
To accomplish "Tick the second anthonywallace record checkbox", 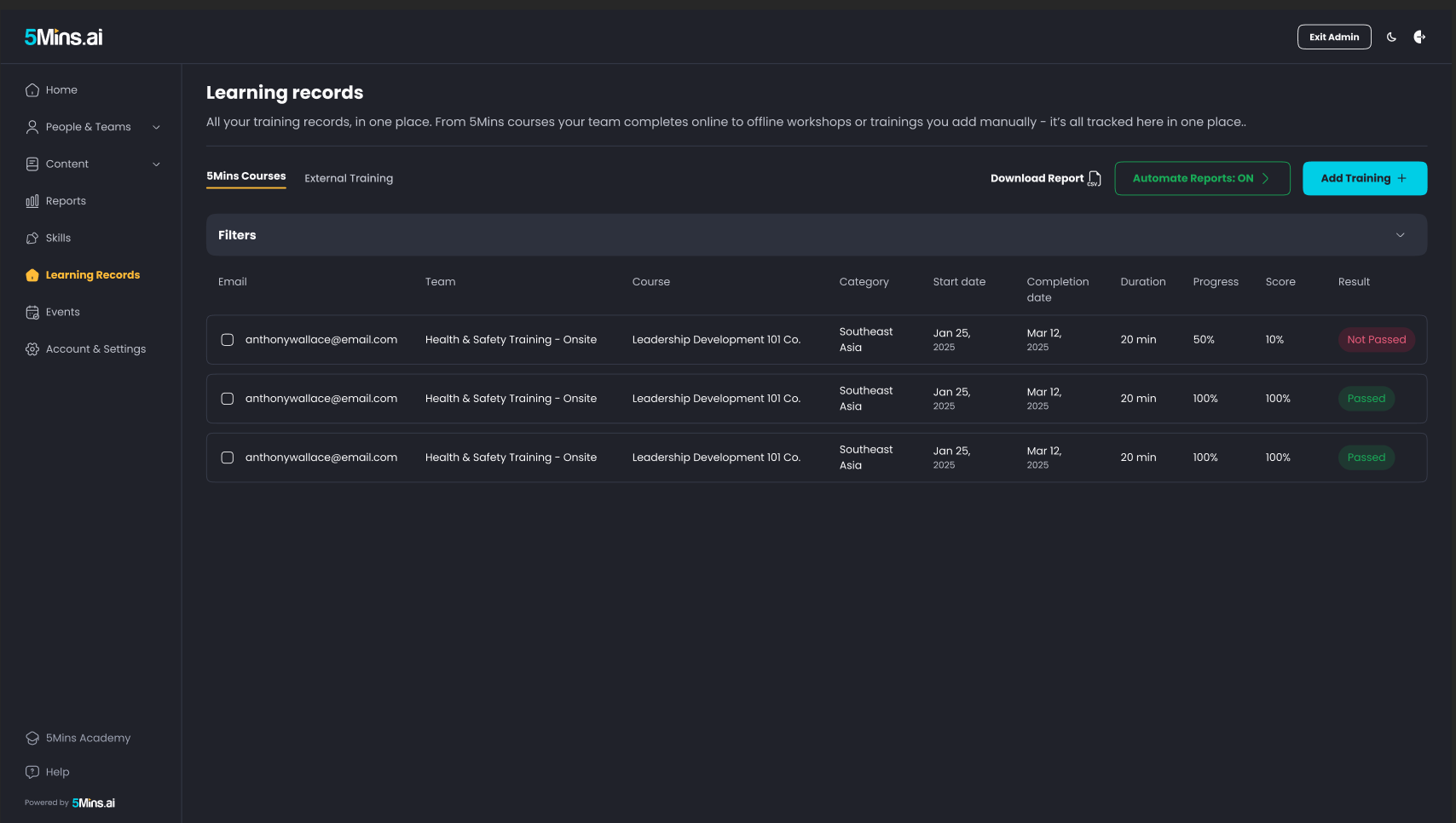I will 228,399.
